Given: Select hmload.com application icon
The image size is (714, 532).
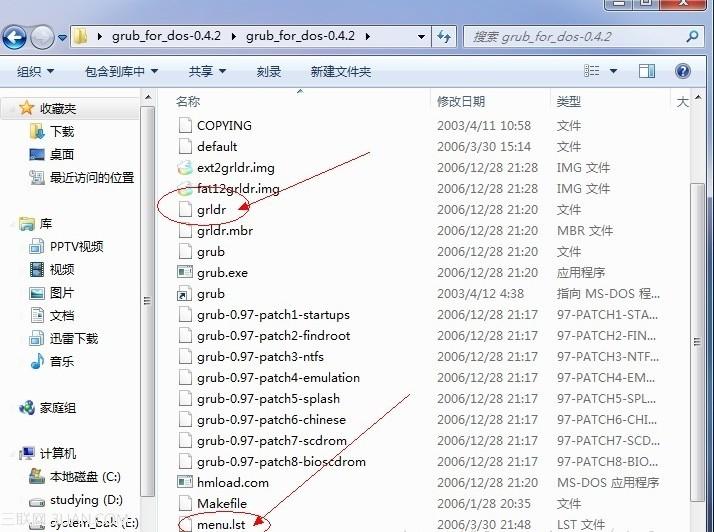Looking at the screenshot, I should click(185, 482).
